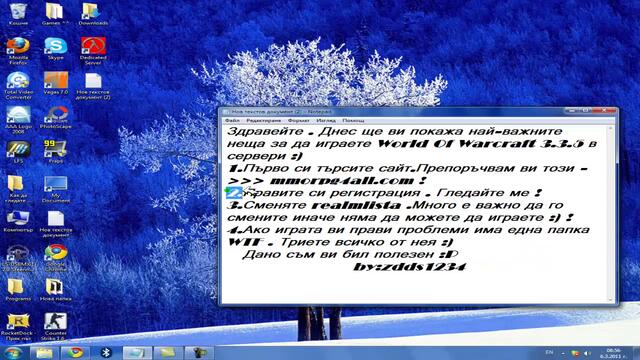Launch Skype from desktop shortcut

[x=56, y=49]
